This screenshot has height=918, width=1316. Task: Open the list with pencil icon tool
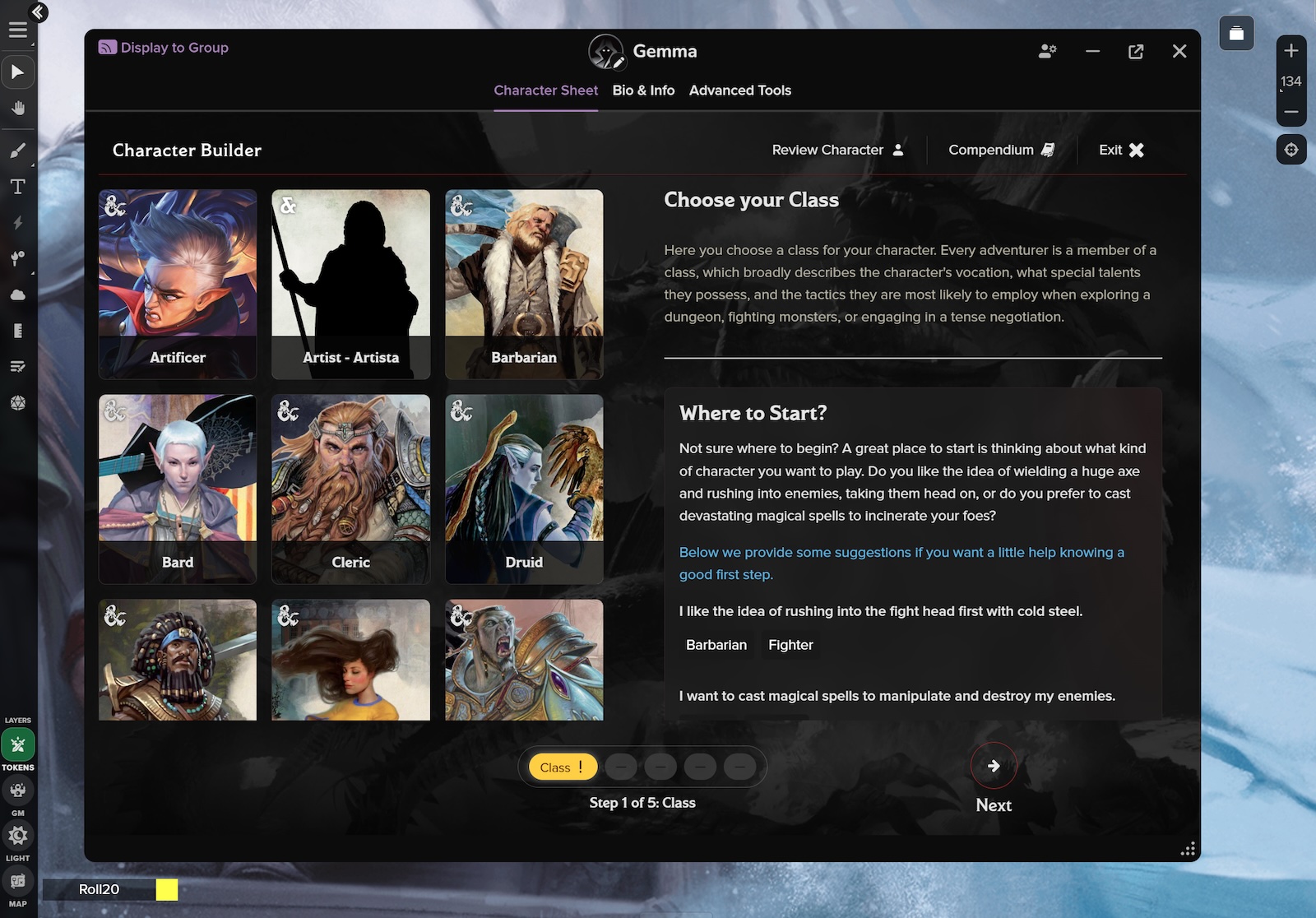(x=17, y=367)
